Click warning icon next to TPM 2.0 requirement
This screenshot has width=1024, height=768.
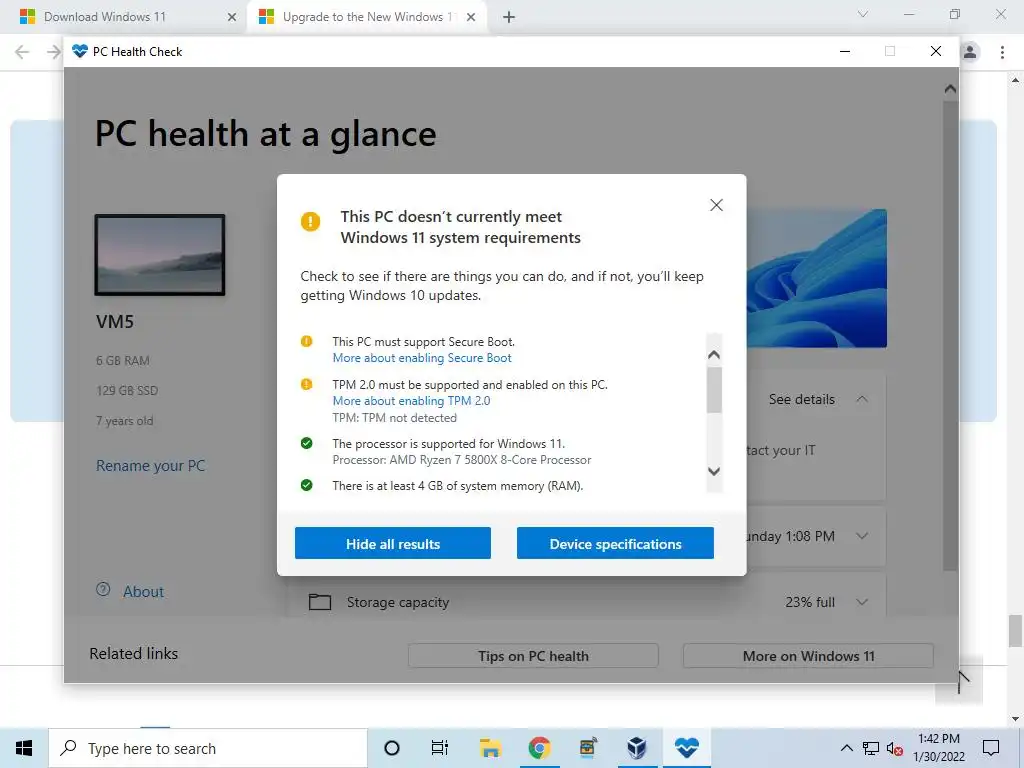[x=306, y=385]
